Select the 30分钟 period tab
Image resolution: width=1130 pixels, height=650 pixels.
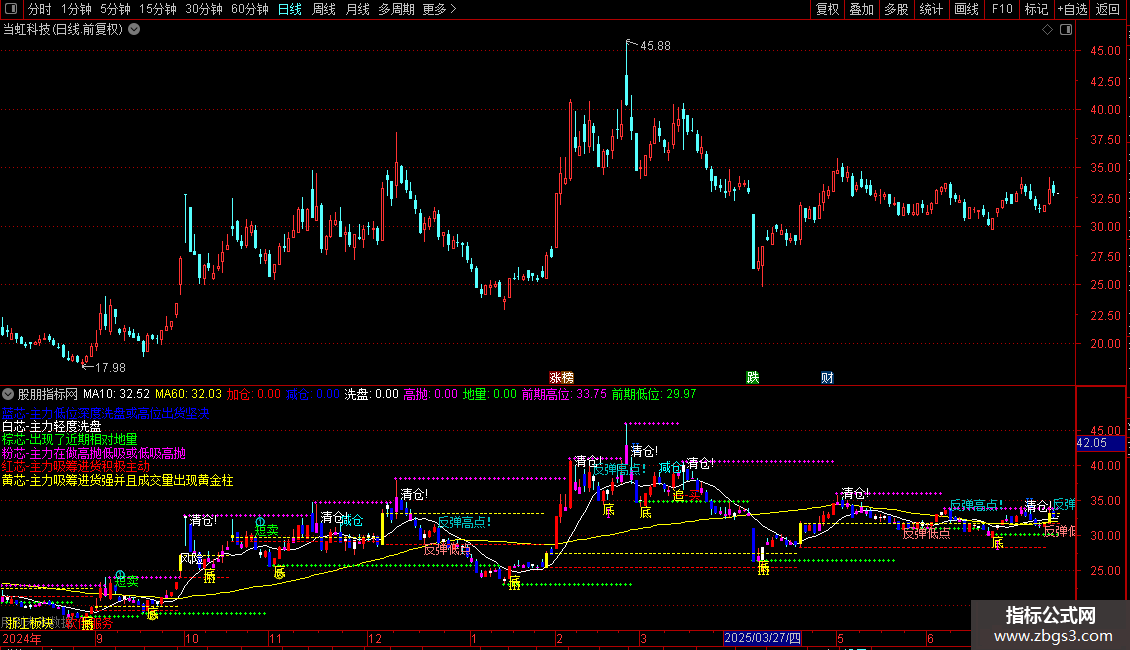click(x=203, y=9)
